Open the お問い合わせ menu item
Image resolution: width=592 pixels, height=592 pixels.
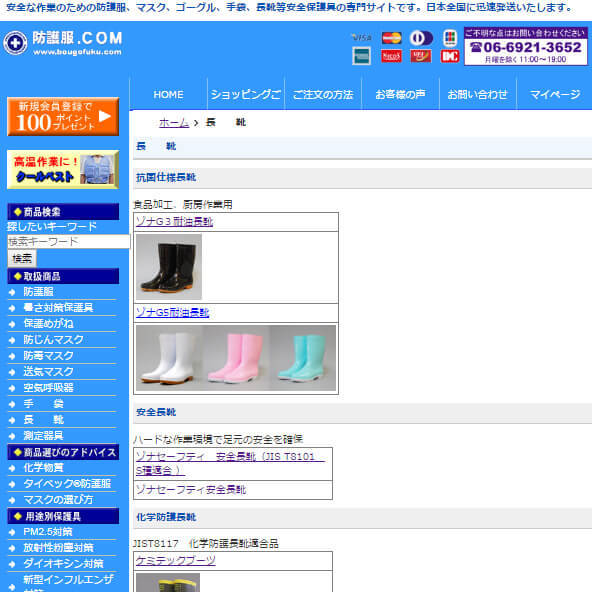point(478,94)
